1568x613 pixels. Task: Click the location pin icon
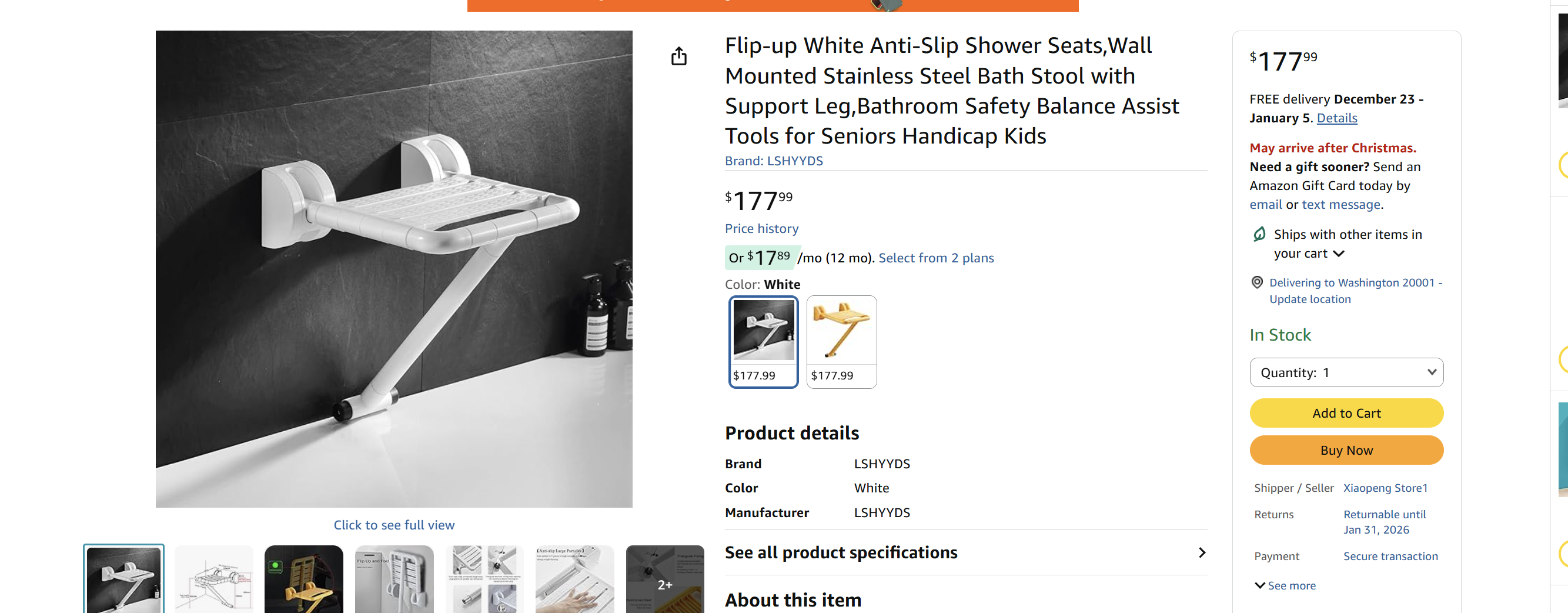click(1256, 282)
